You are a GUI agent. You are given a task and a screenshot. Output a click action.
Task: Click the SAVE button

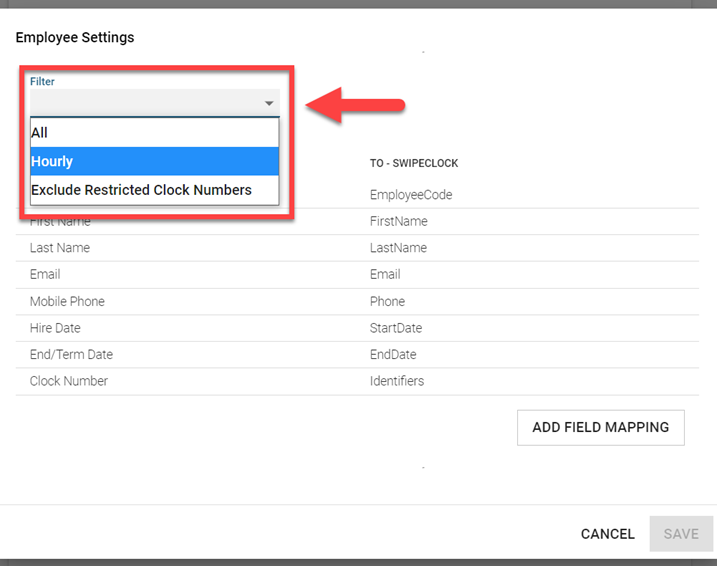pos(681,534)
